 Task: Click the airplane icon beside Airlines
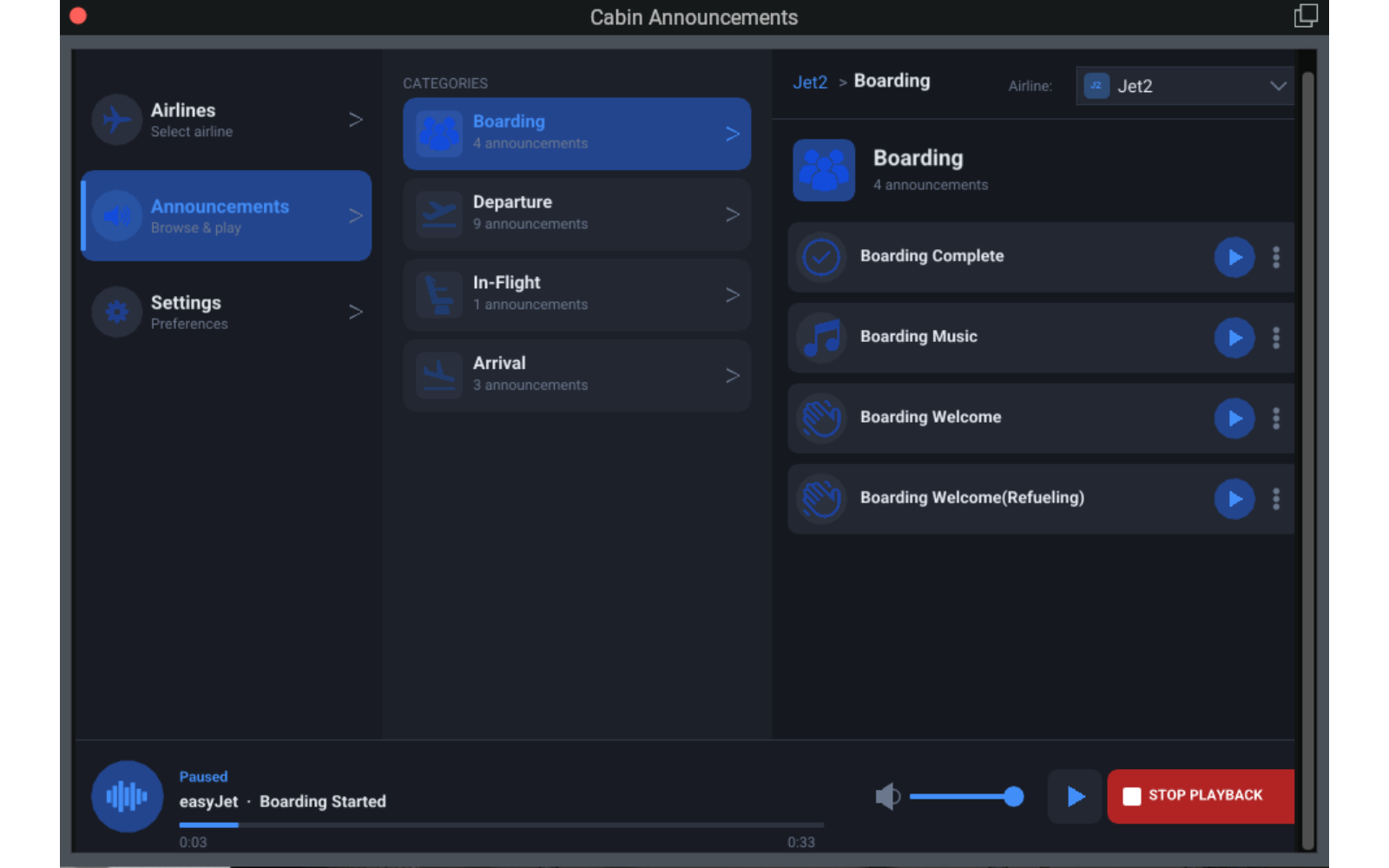[117, 120]
